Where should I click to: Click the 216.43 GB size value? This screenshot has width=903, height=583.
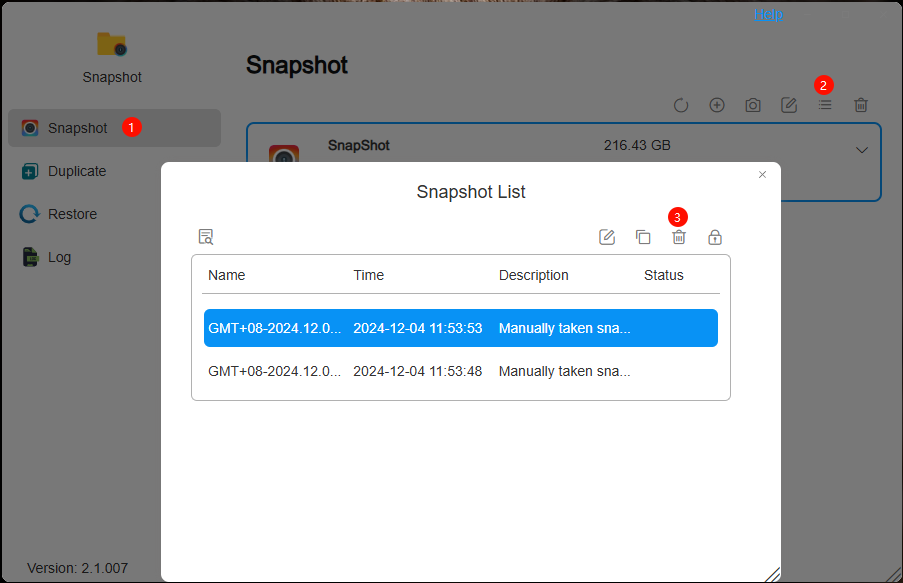tap(637, 145)
